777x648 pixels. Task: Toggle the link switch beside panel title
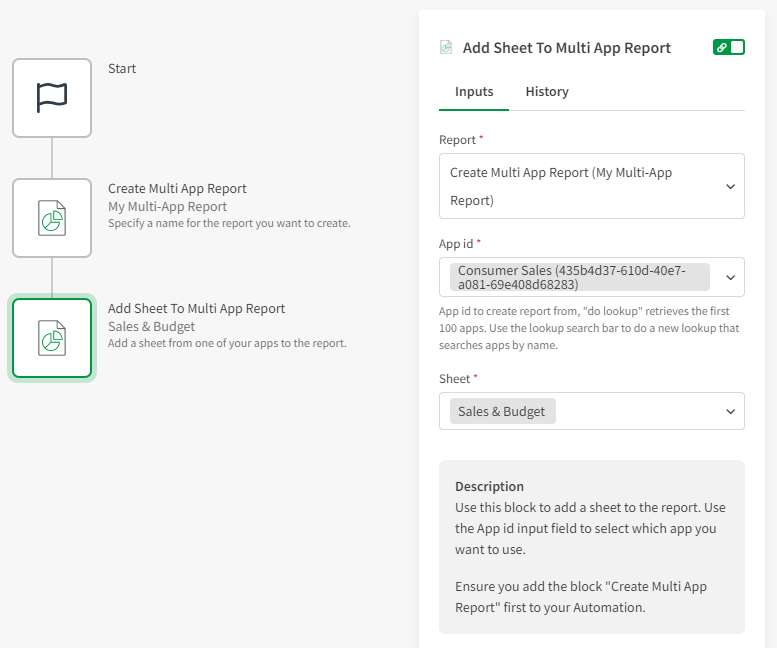tap(728, 47)
